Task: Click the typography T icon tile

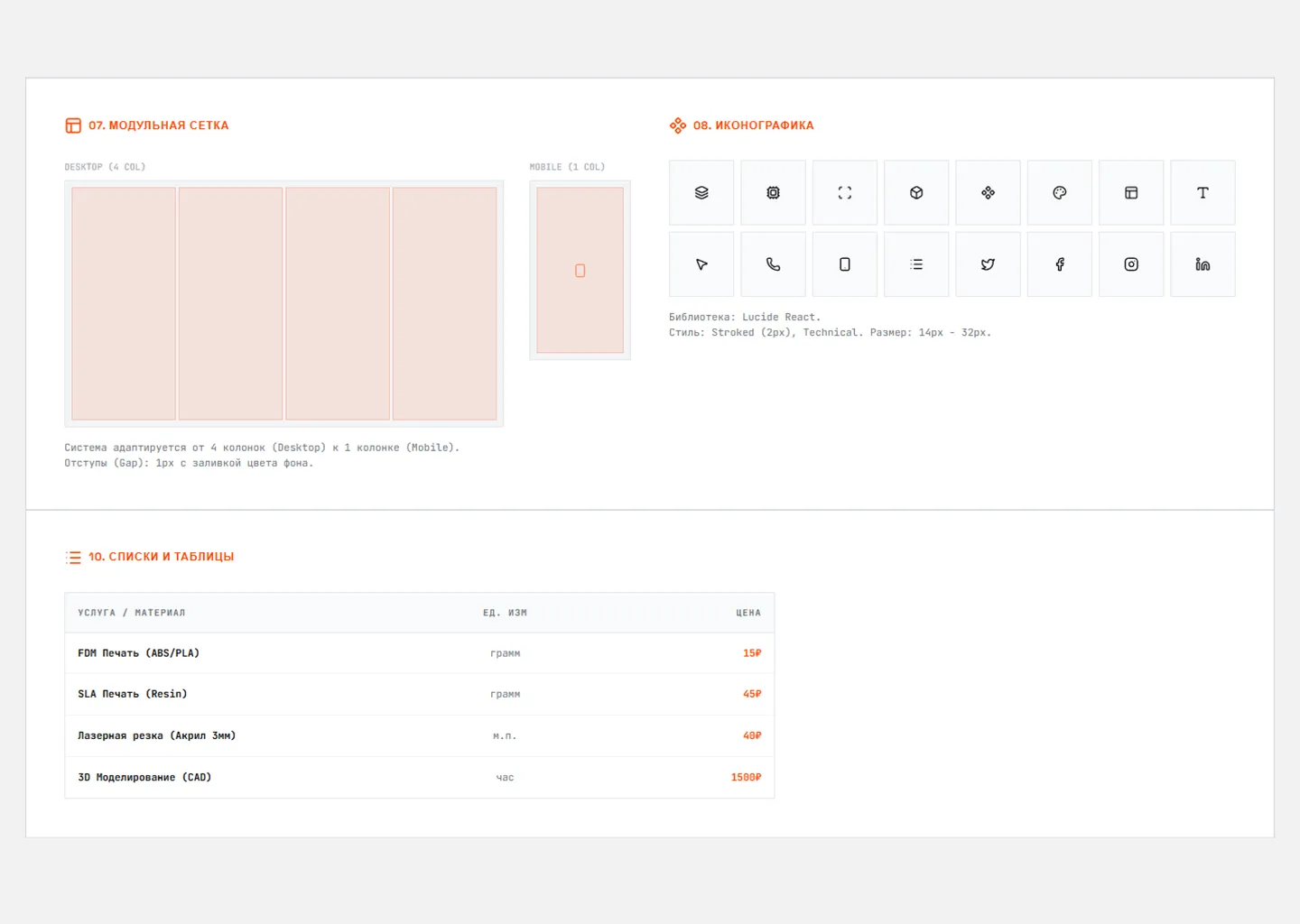Action: pos(1202,193)
